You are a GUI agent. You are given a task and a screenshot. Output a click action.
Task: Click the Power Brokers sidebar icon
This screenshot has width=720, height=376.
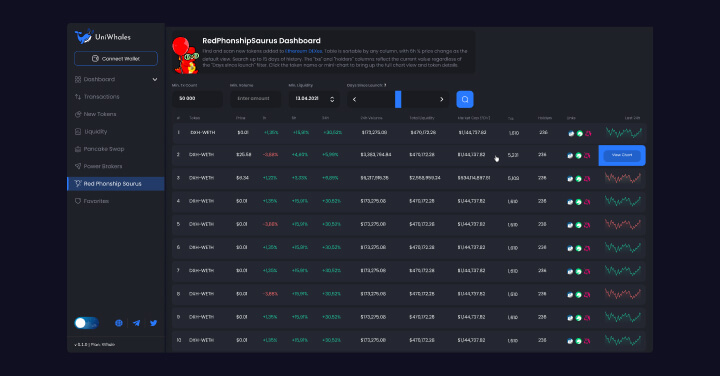coord(78,167)
